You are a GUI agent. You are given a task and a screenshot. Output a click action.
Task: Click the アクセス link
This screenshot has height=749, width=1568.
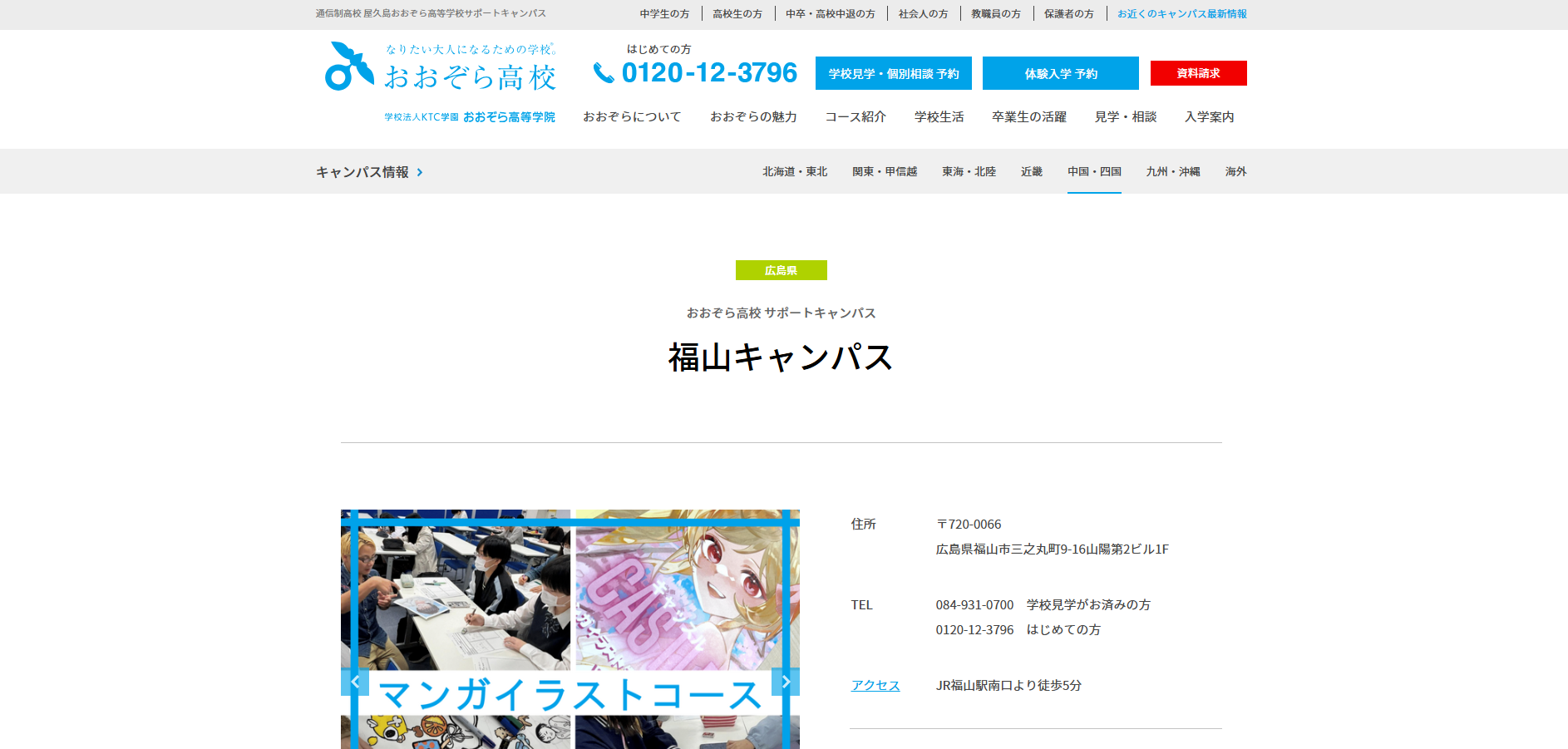tap(875, 686)
